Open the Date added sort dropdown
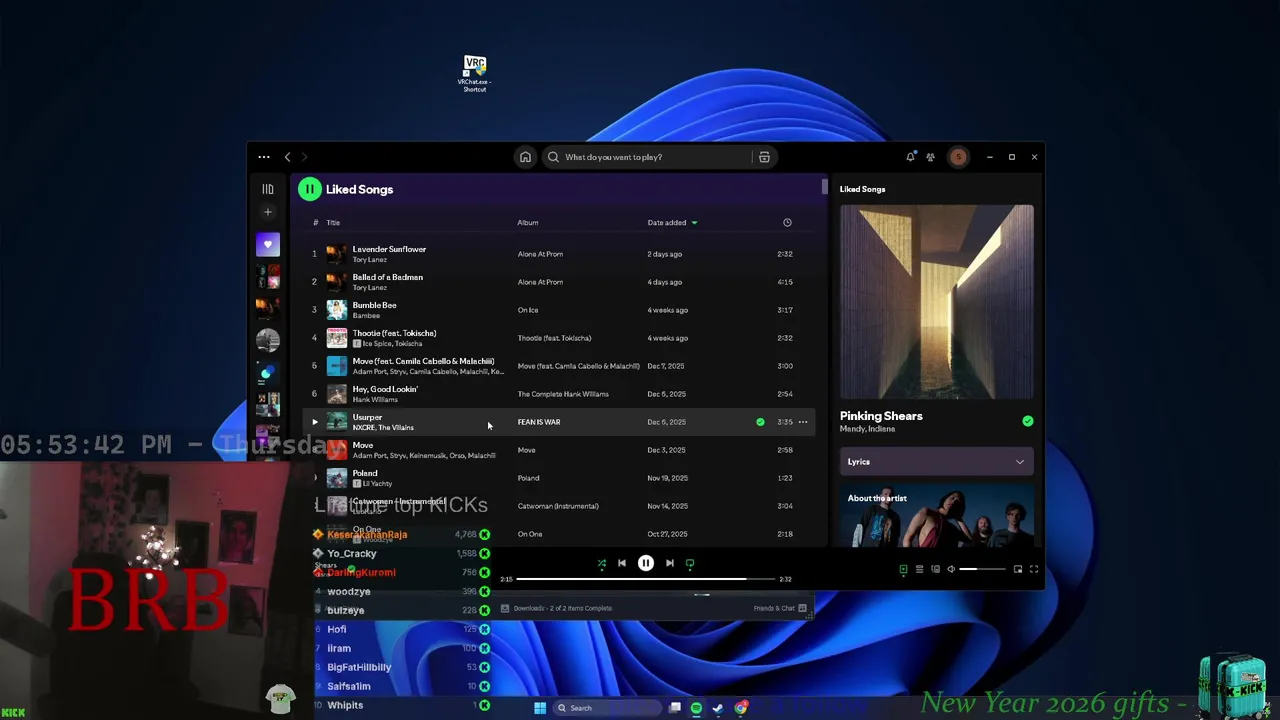 pos(672,223)
